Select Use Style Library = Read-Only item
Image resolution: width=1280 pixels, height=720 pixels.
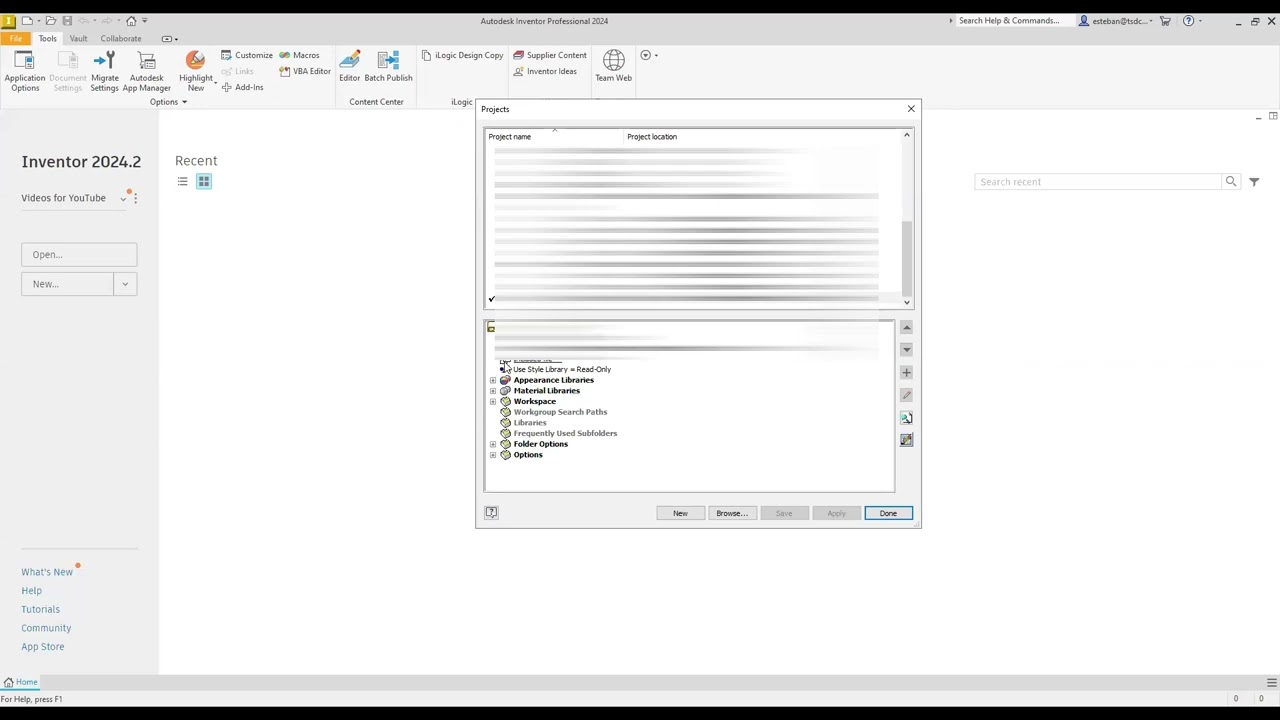tap(561, 369)
